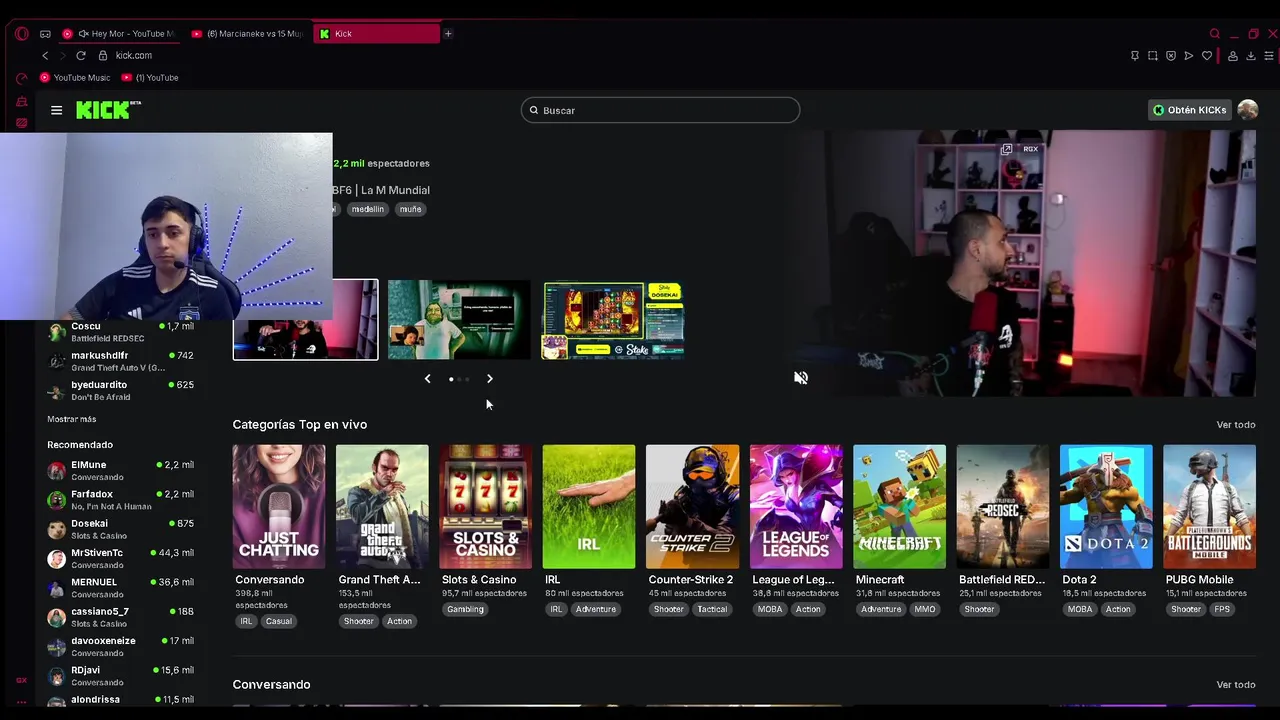
Task: Select the medellin stream tag
Action: [367, 209]
